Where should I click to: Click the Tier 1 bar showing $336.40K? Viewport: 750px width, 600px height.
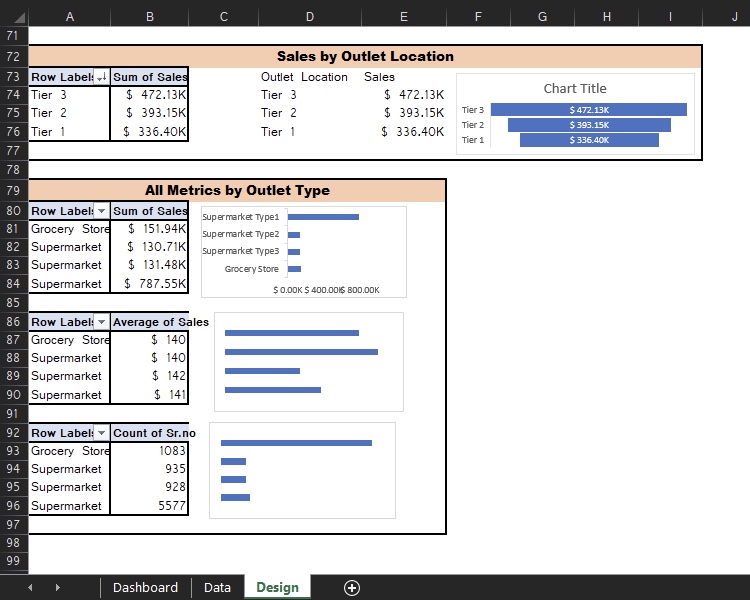588,140
